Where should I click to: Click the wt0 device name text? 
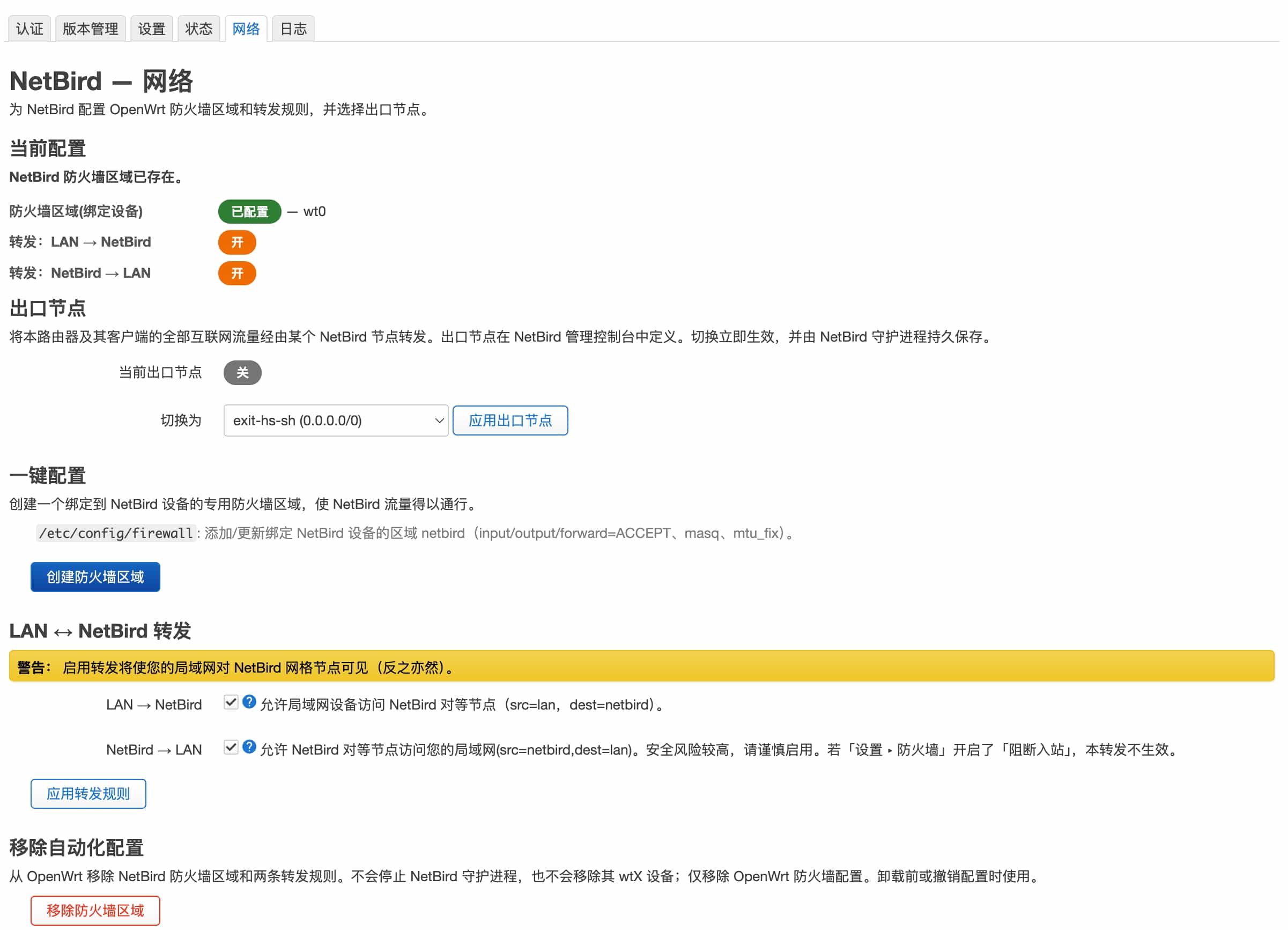coord(315,211)
